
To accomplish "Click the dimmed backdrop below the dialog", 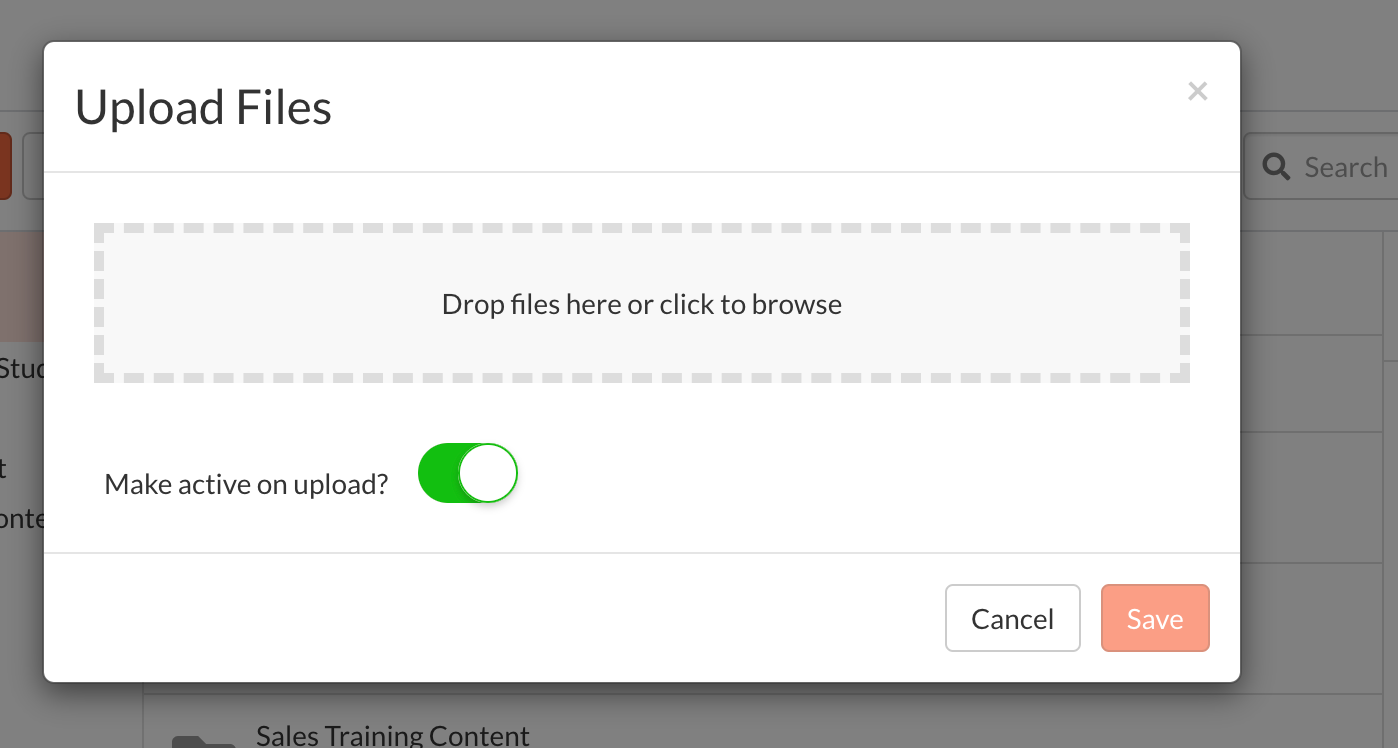I will [x=700, y=715].
